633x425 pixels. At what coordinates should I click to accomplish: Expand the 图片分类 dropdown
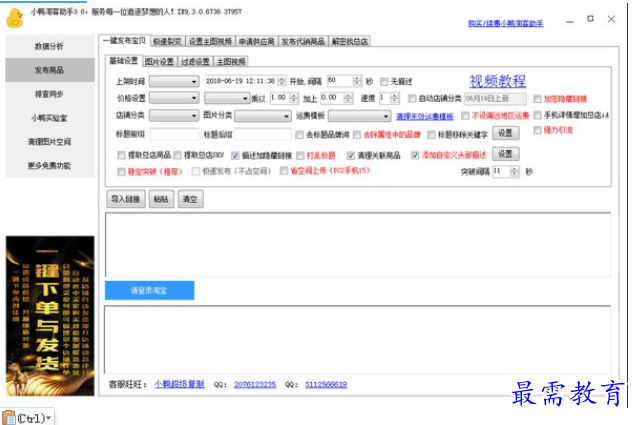[263, 116]
